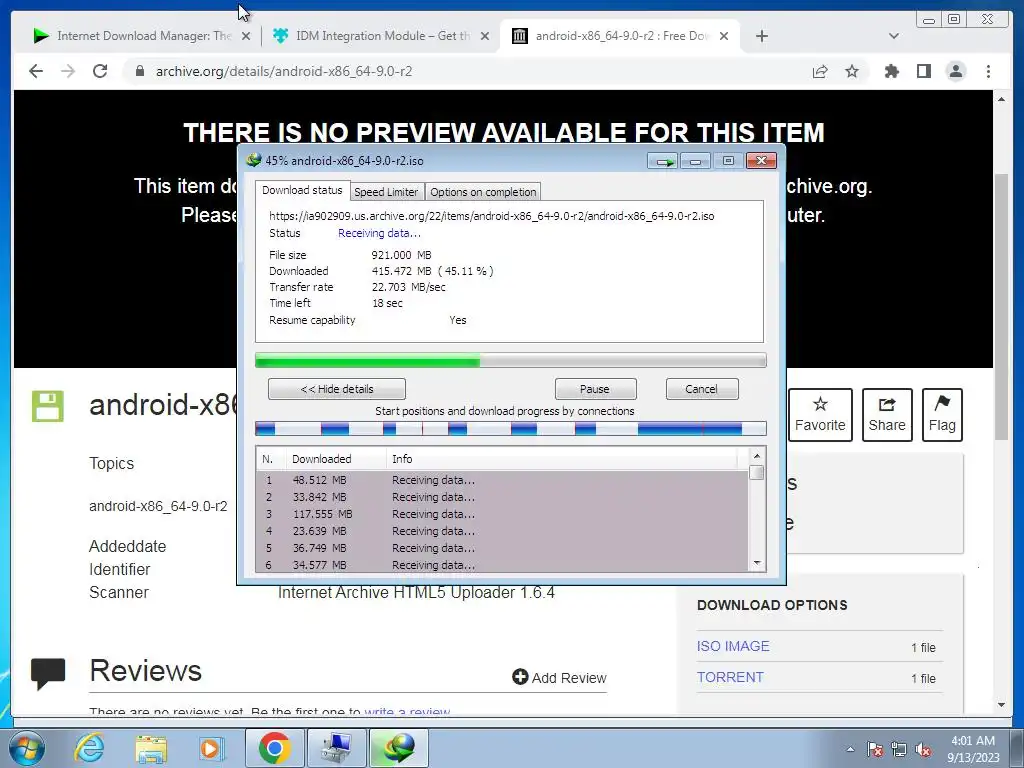Viewport: 1024px width, 768px height.
Task: Open Chrome three-dot menu
Action: pos(988,71)
